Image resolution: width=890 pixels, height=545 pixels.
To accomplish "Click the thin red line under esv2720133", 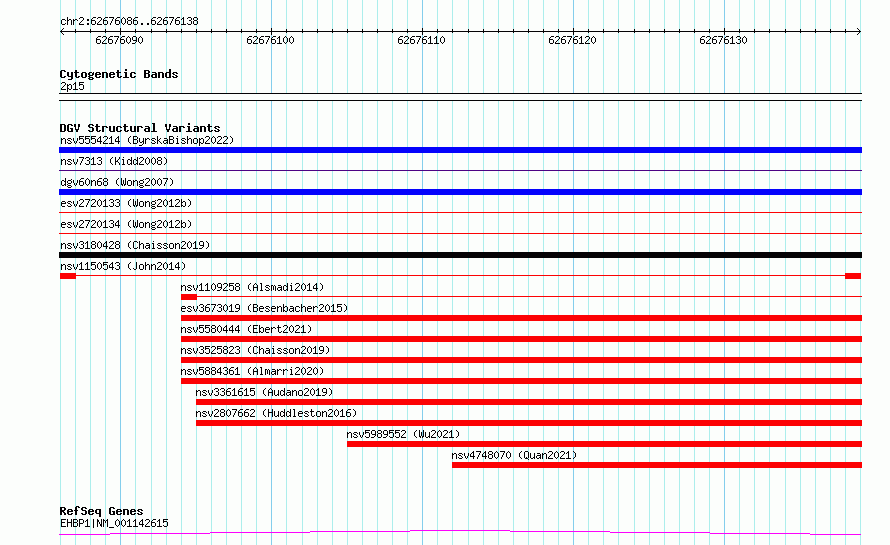I will (x=460, y=212).
